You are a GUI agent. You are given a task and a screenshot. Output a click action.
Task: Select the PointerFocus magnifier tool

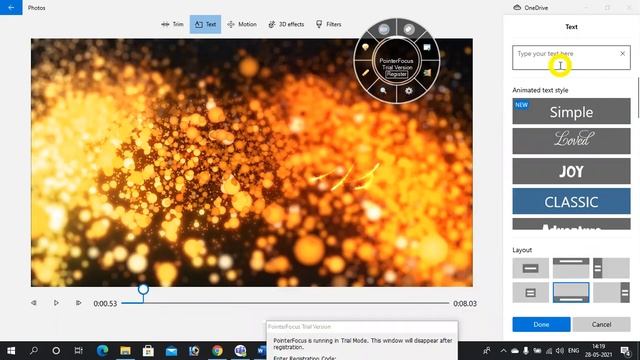(383, 91)
